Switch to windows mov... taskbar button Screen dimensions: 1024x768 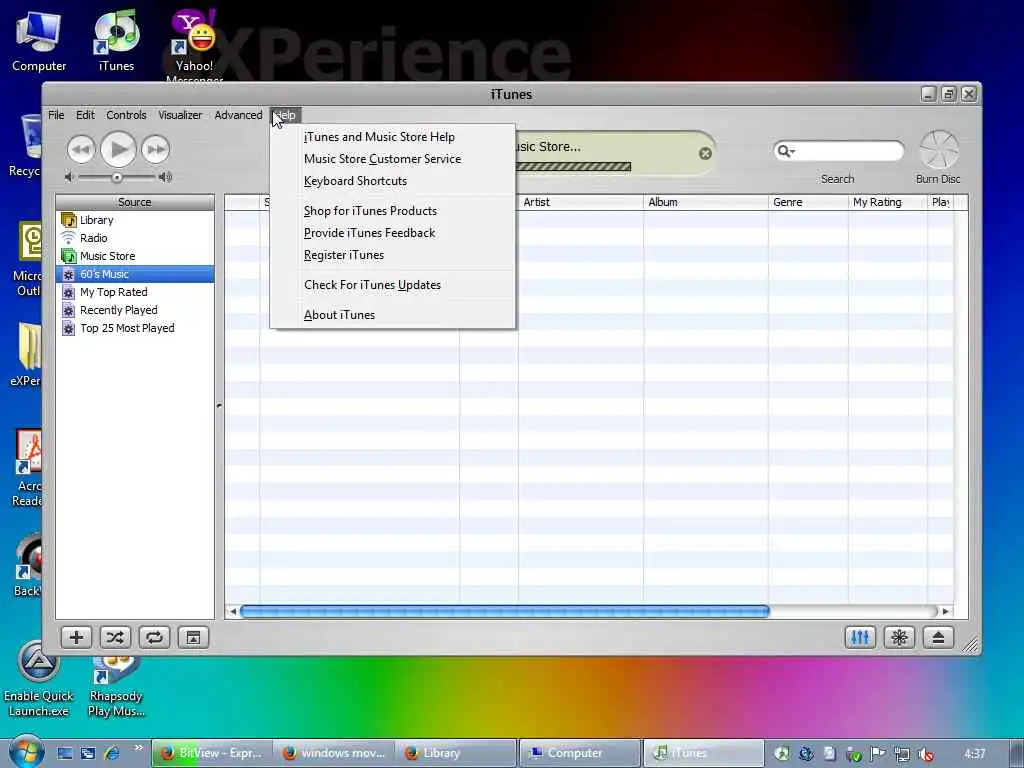click(335, 753)
